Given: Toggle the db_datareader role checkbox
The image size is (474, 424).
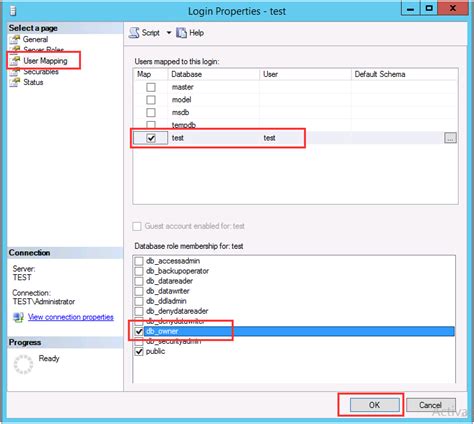Looking at the screenshot, I should [139, 281].
